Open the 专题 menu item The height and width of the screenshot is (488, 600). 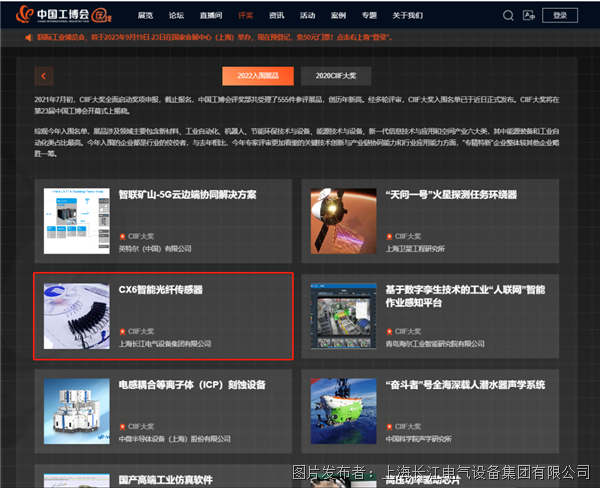[369, 16]
